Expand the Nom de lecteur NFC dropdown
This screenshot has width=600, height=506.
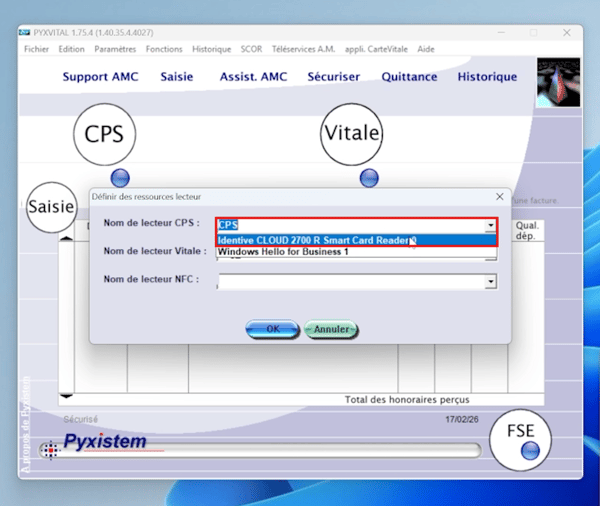tap(490, 283)
